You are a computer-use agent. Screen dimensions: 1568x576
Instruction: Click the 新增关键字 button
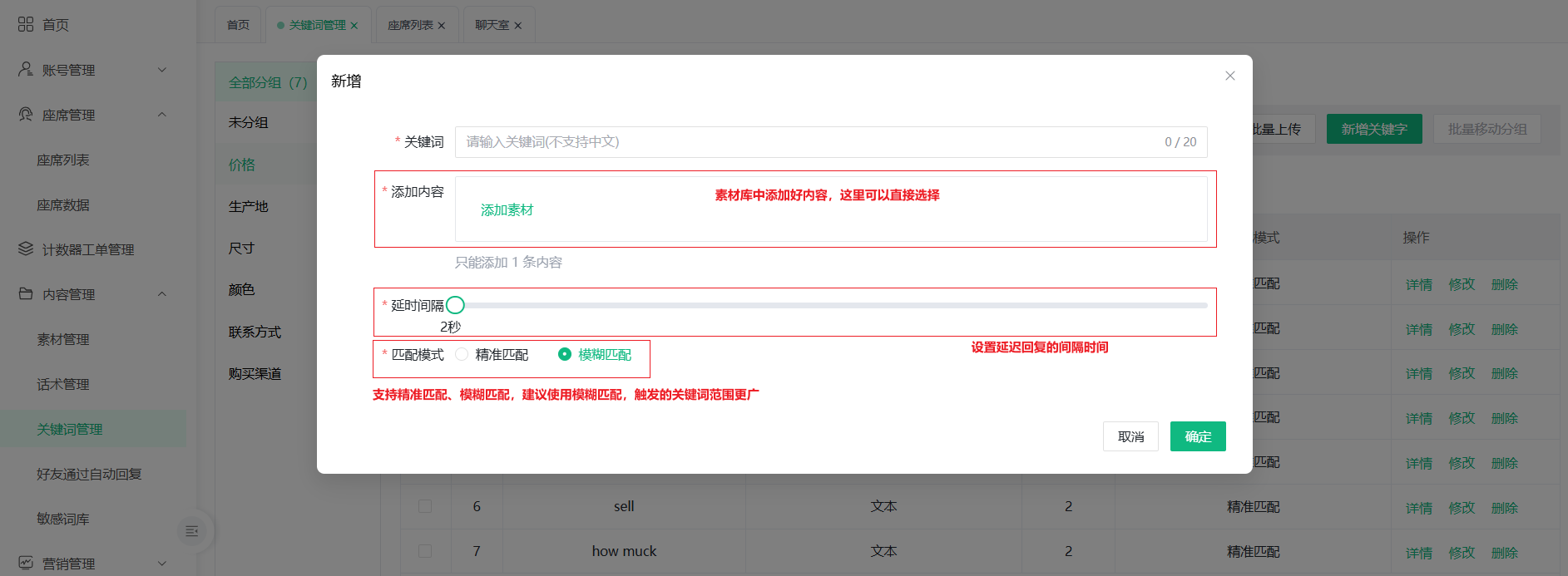click(x=1374, y=129)
